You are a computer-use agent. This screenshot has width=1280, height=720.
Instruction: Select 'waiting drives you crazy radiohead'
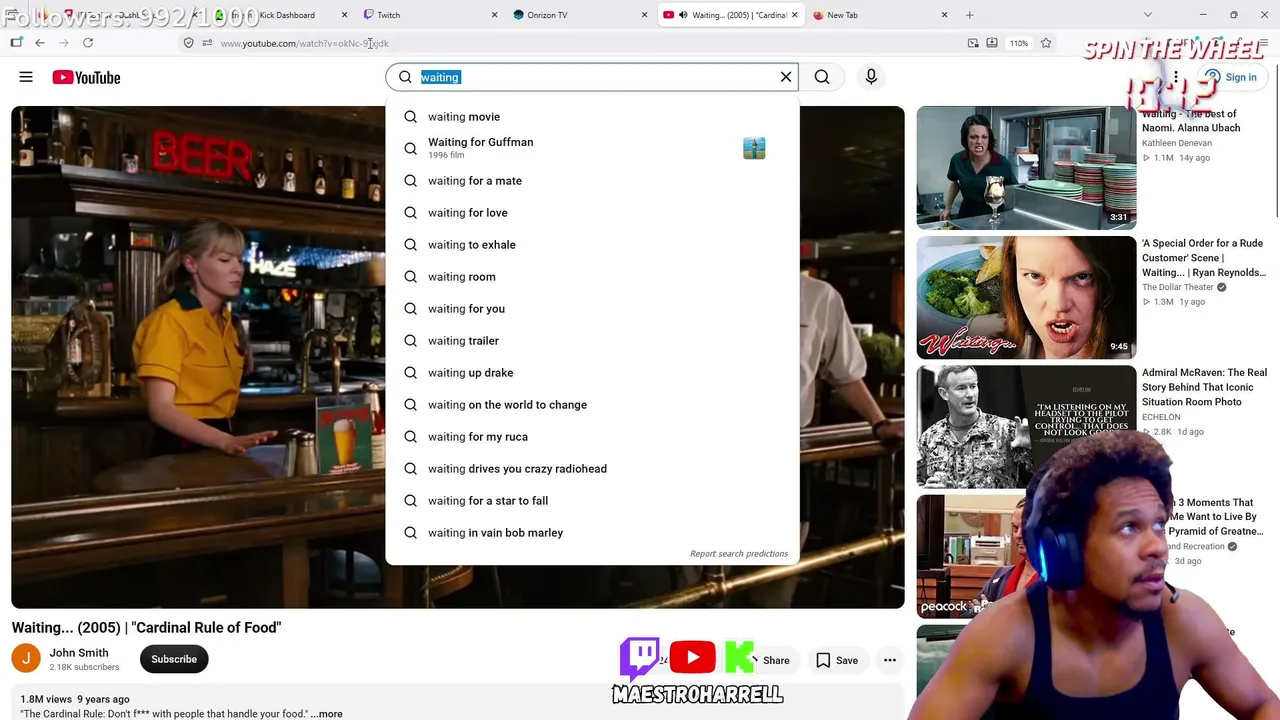coord(592,469)
